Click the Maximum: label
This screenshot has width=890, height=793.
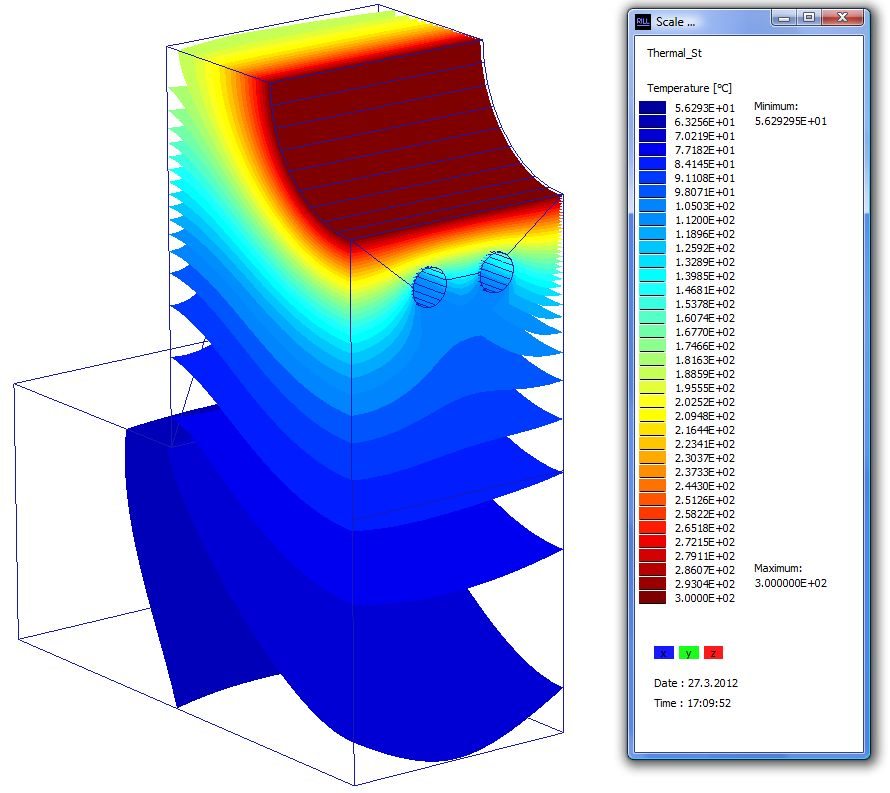click(x=778, y=568)
